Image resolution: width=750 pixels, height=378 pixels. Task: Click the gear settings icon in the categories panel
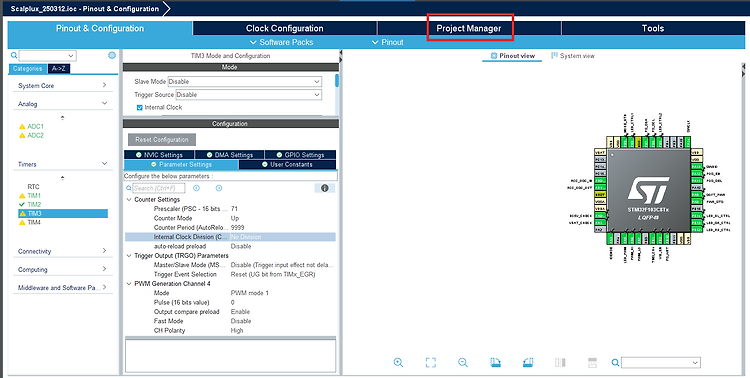click(x=112, y=56)
